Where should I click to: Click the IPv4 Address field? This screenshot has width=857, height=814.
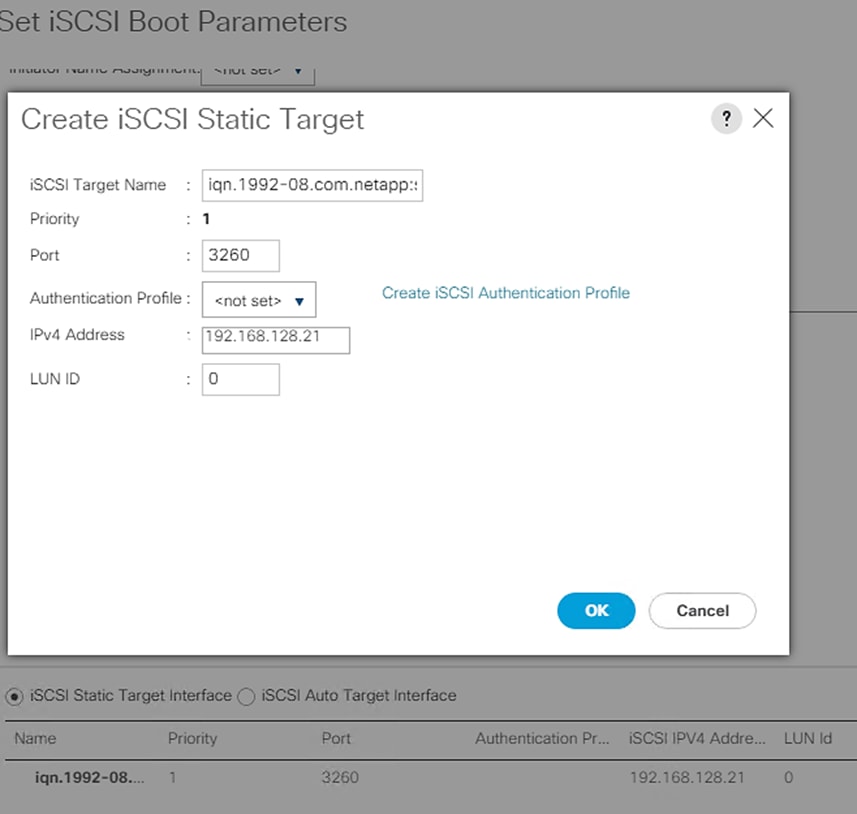[276, 338]
